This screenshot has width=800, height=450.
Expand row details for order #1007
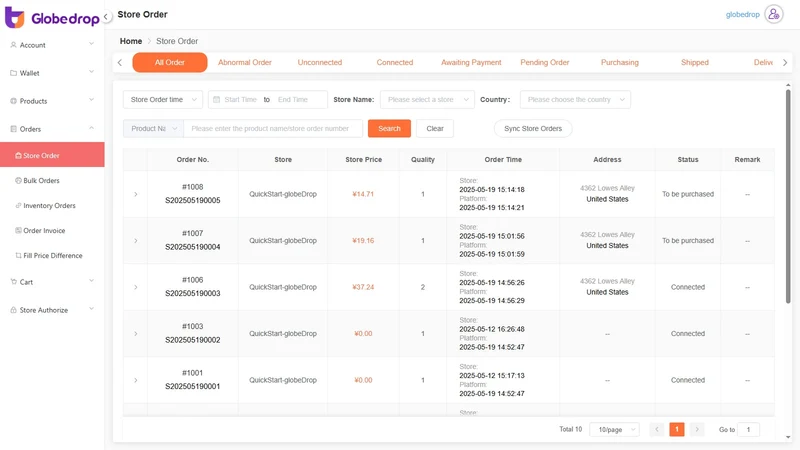click(x=136, y=241)
